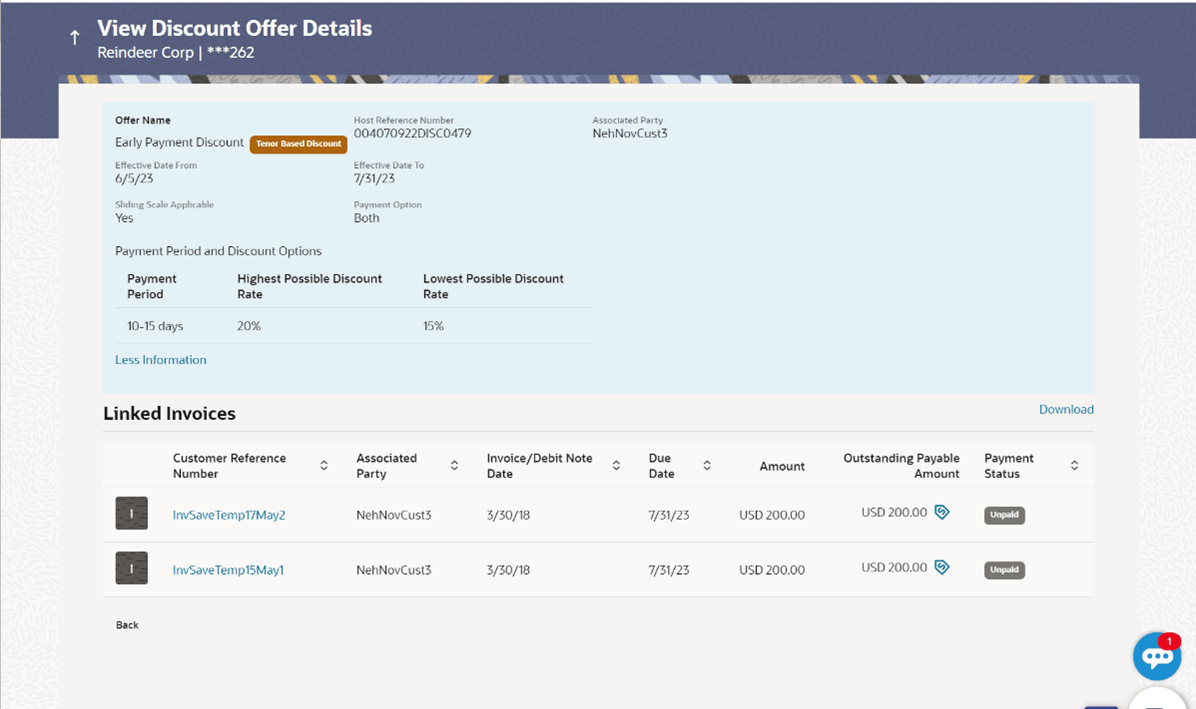Click the Sliding Scale Applicable value Yes
The height and width of the screenshot is (709, 1196).
coord(124,218)
